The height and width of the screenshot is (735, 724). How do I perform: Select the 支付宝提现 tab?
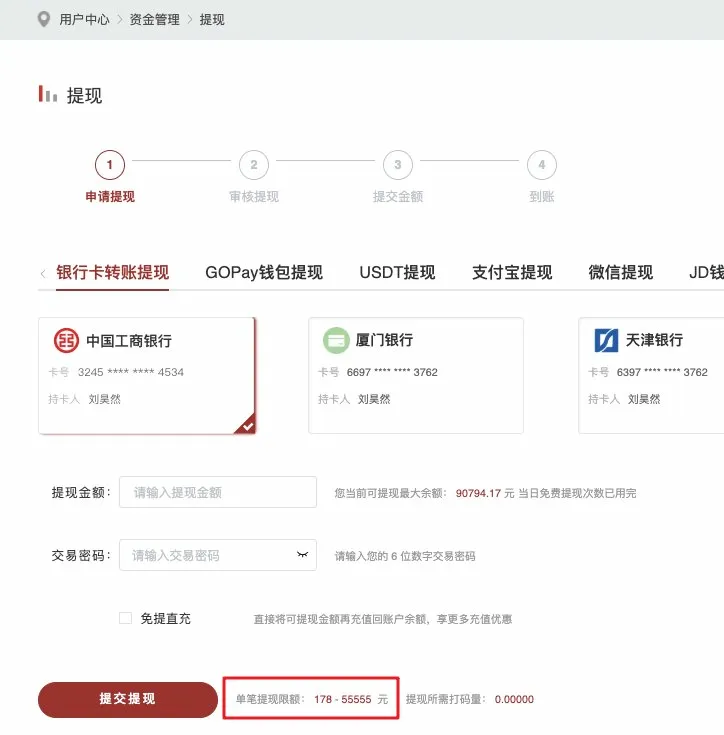(512, 272)
